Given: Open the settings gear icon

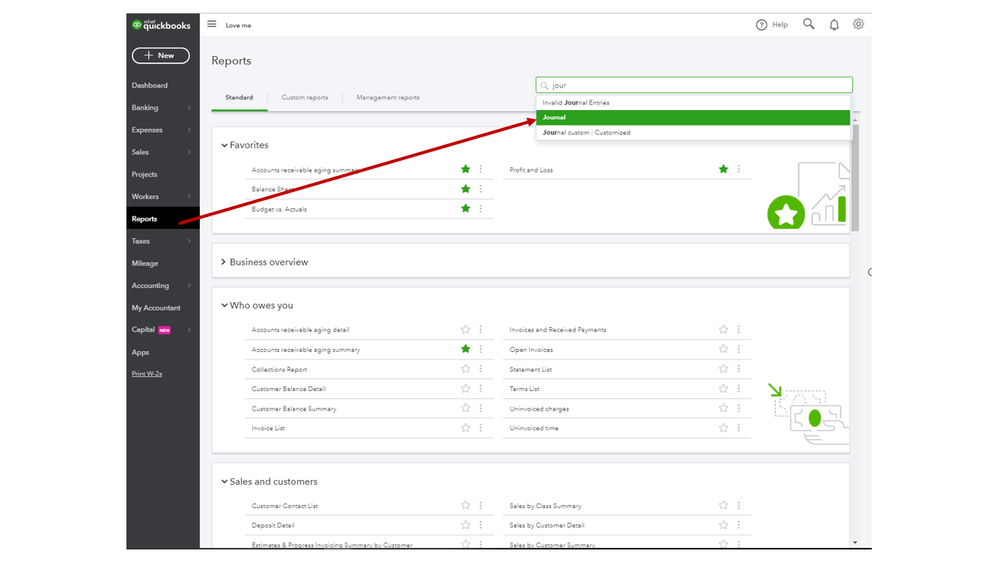Looking at the screenshot, I should tap(858, 24).
